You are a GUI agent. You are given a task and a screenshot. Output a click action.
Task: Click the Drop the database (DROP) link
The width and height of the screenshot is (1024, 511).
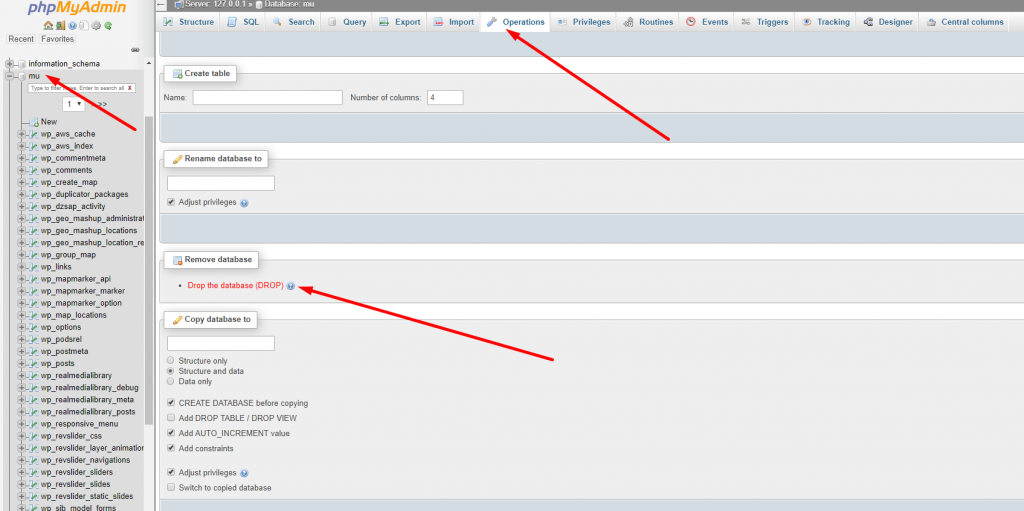[235, 286]
